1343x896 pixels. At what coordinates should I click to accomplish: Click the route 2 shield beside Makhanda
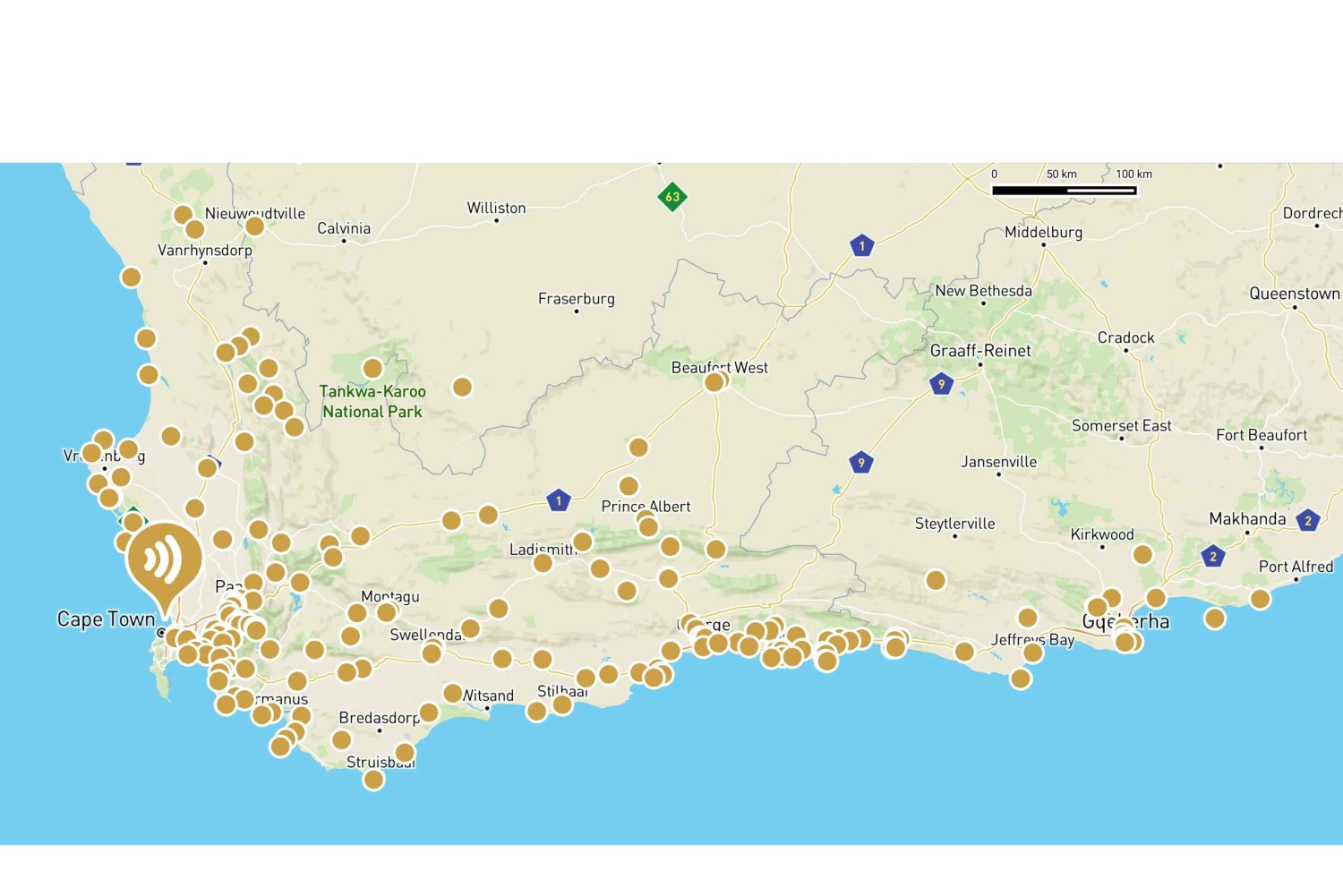coord(1308,520)
